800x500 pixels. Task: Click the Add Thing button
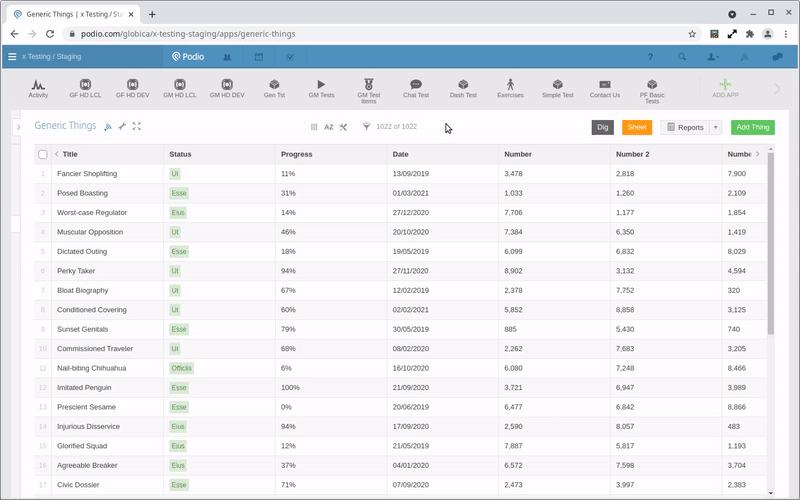752,127
